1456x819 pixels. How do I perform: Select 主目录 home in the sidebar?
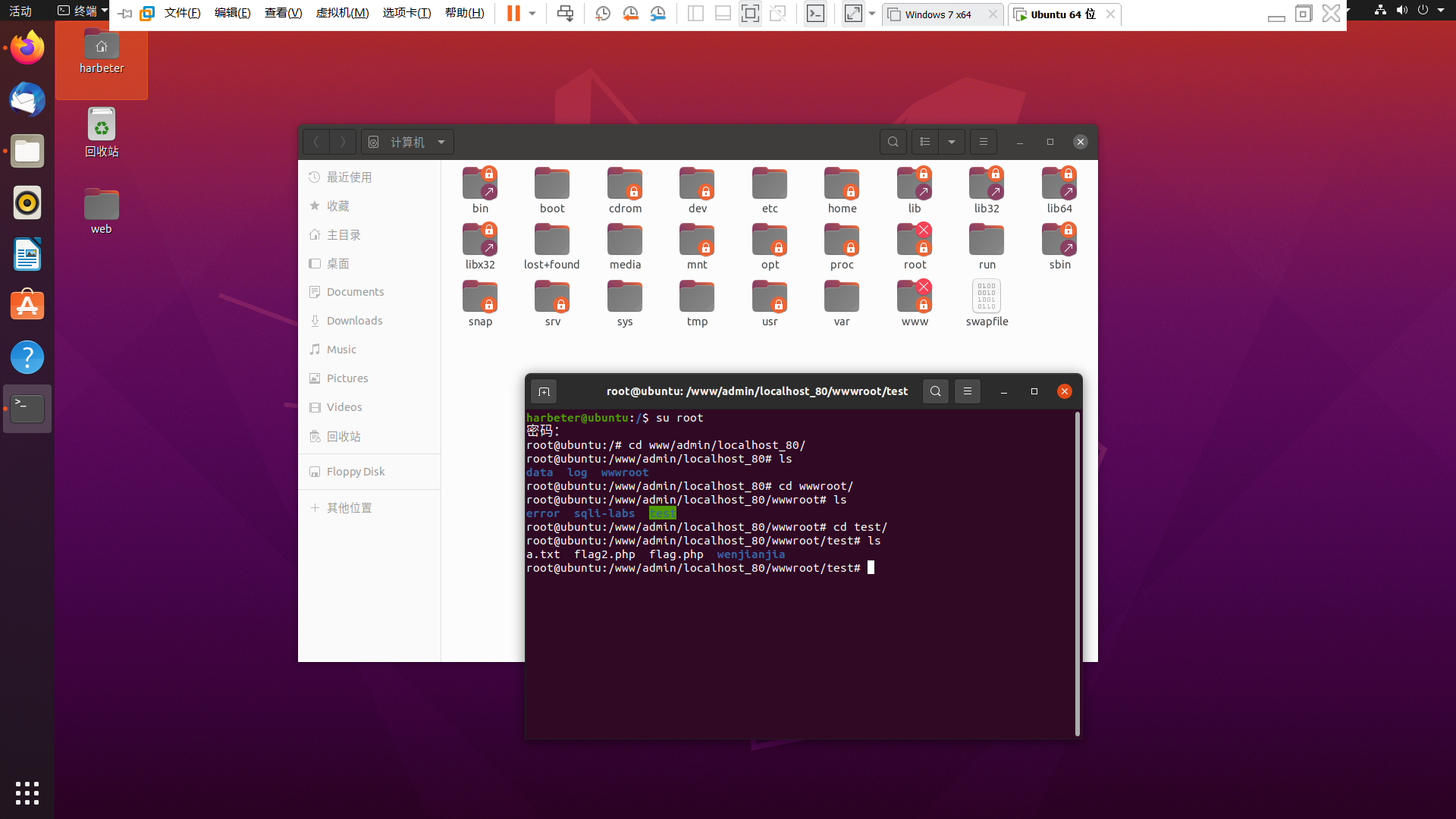[369, 235]
